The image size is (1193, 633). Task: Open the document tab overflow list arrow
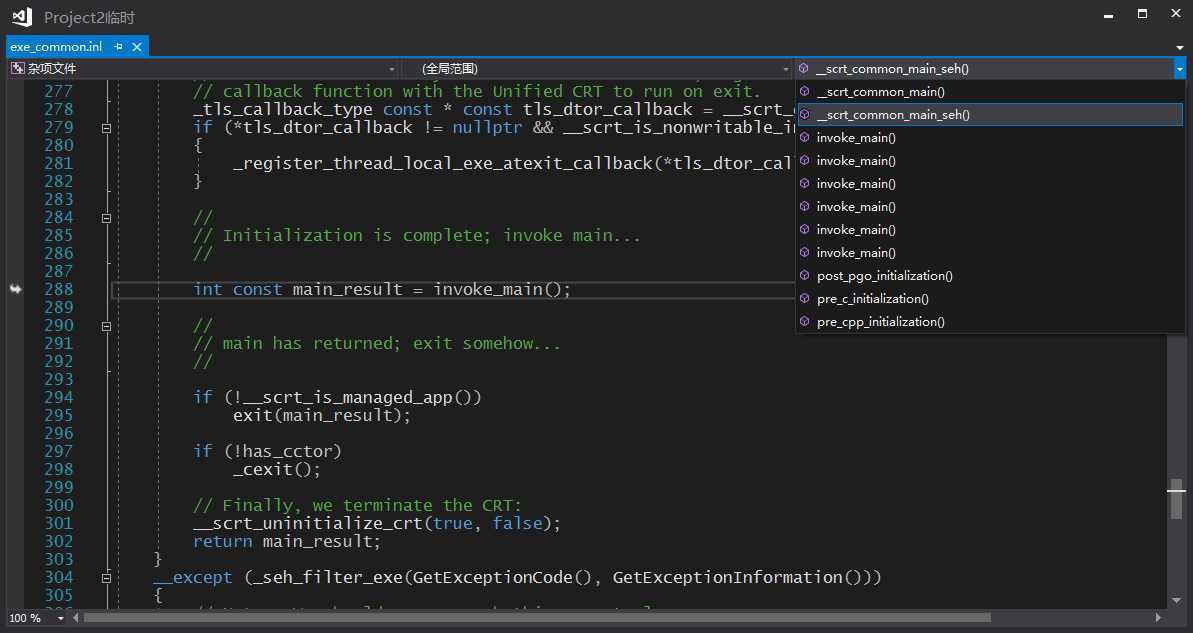coord(1179,47)
